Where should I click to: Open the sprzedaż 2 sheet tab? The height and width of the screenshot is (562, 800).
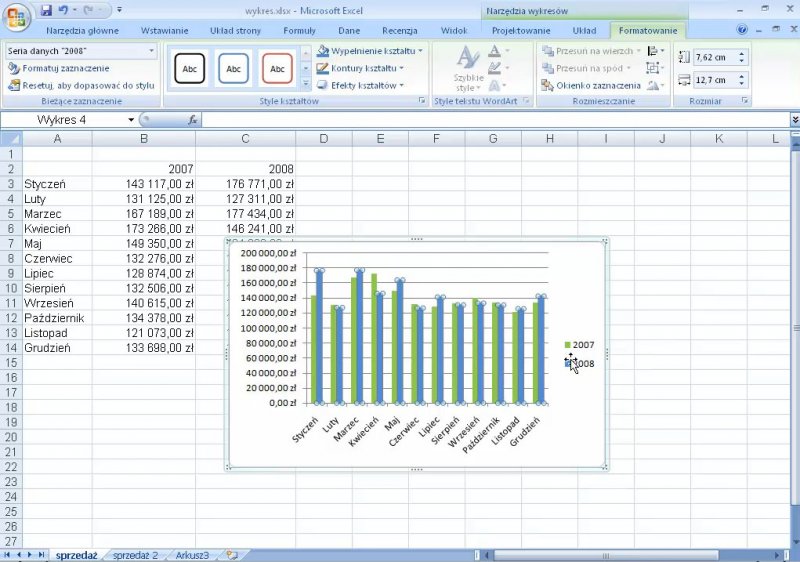point(135,554)
